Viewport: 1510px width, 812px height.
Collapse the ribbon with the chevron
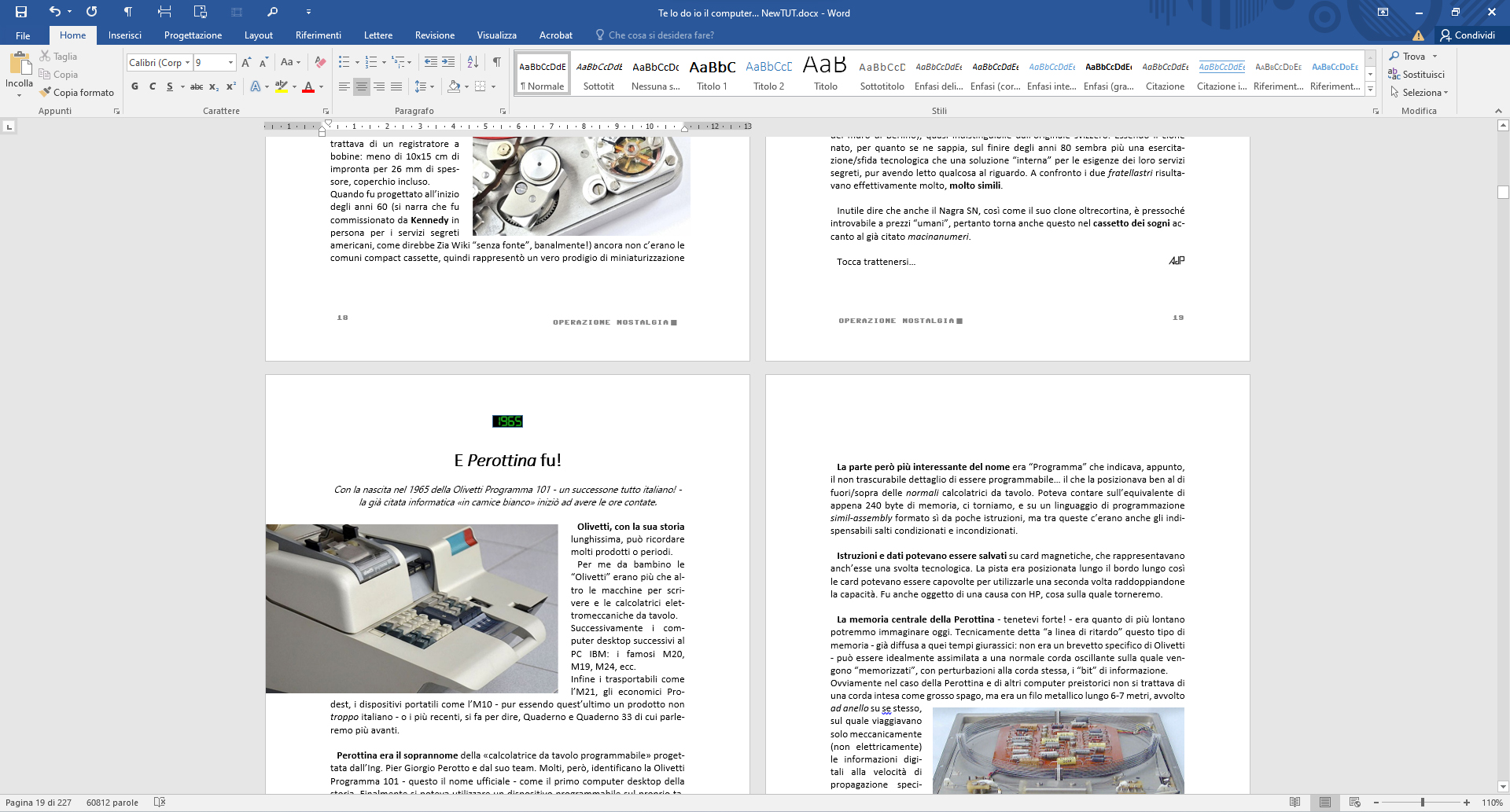[x=1498, y=111]
